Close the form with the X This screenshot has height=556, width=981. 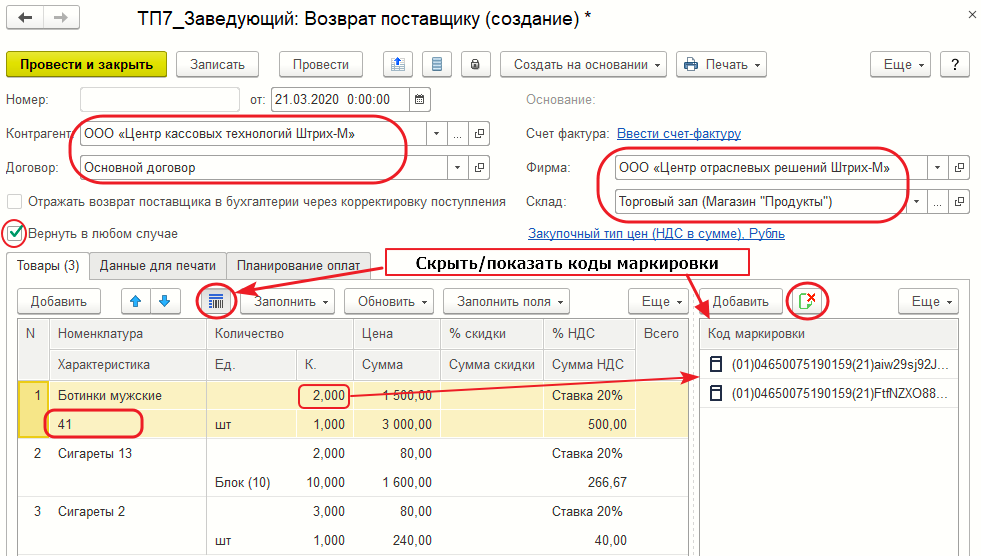[x=972, y=15]
